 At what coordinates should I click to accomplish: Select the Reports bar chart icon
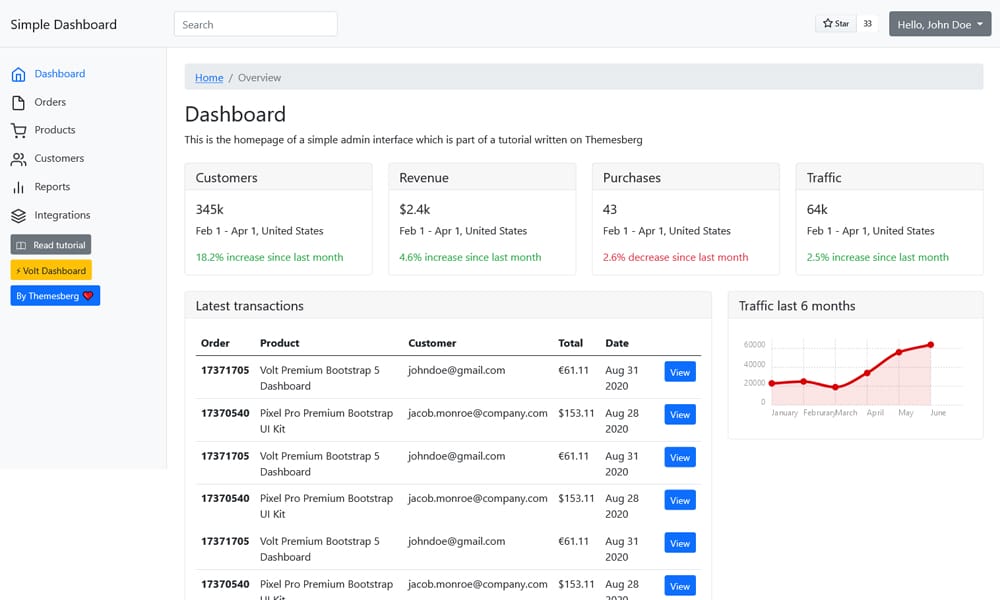(19, 186)
